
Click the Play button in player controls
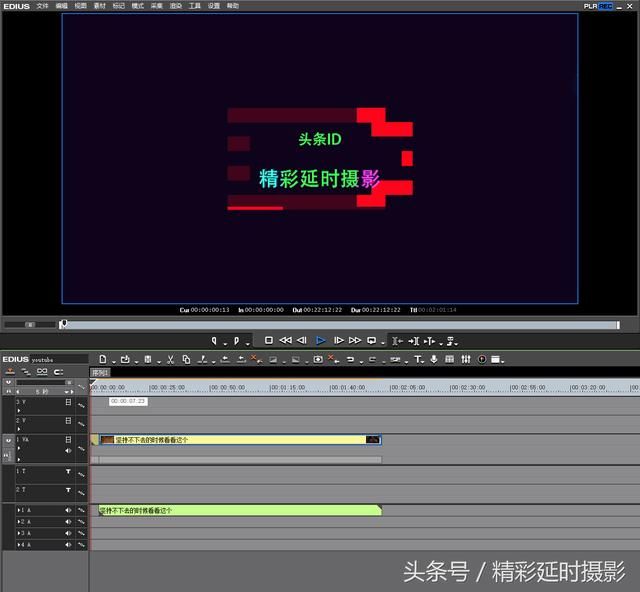tap(321, 340)
